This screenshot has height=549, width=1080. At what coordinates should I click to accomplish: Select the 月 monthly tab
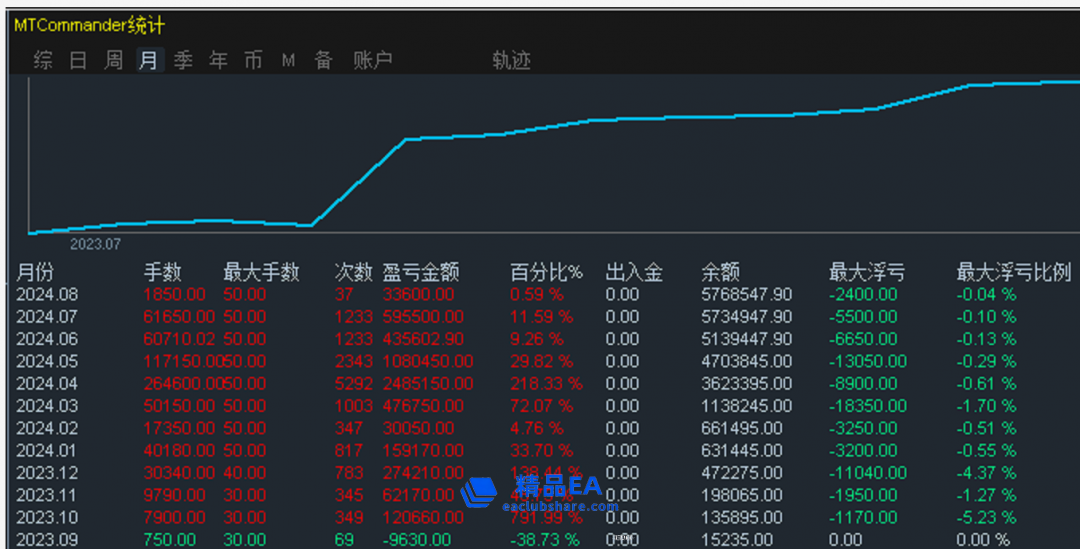click(x=149, y=61)
